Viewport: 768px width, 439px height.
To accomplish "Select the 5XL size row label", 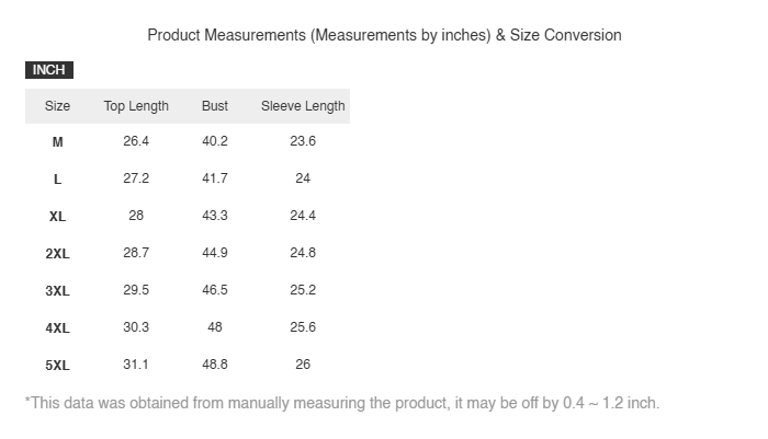I will [57, 365].
